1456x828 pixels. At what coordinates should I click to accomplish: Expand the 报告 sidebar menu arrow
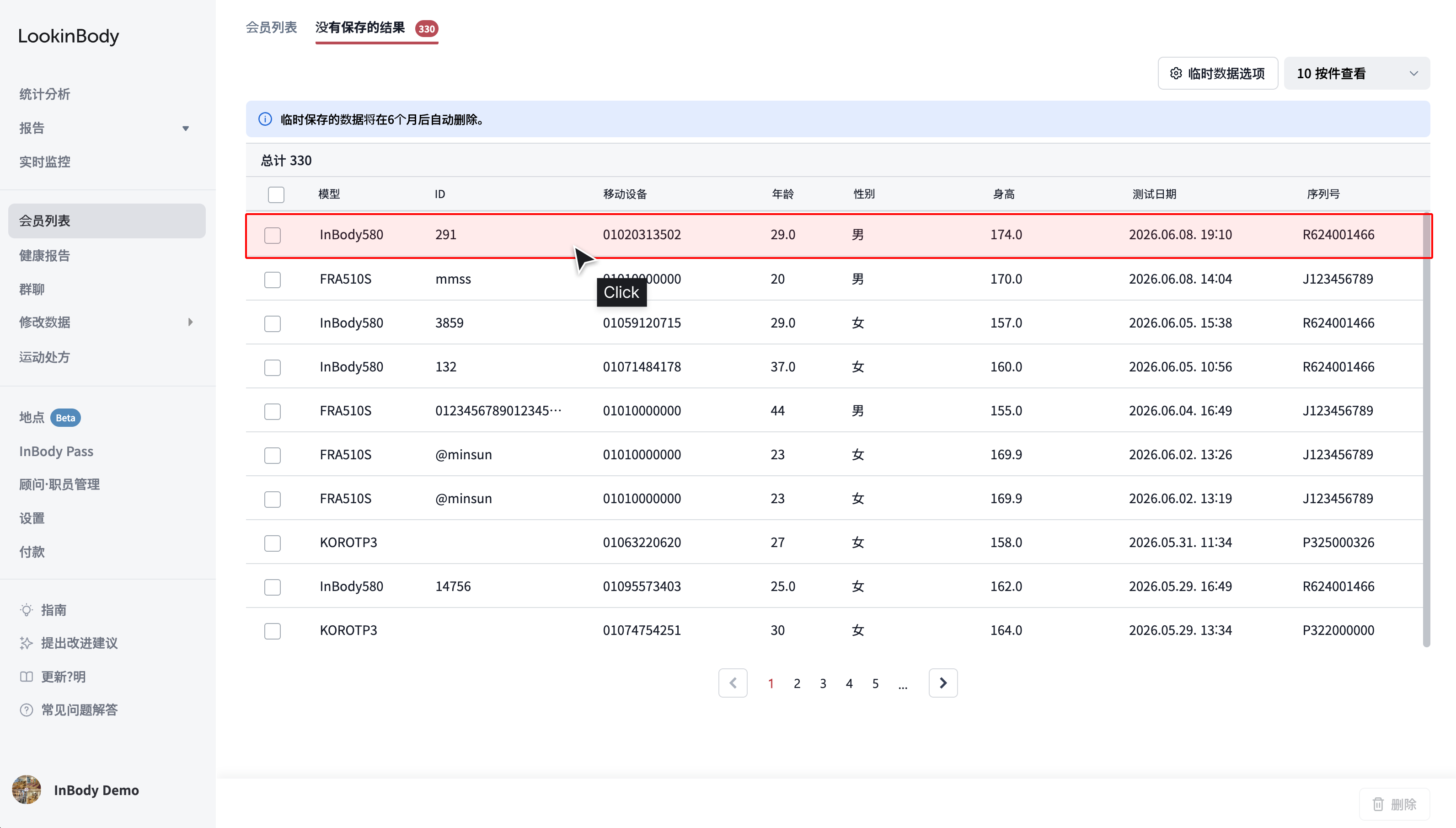(185, 129)
